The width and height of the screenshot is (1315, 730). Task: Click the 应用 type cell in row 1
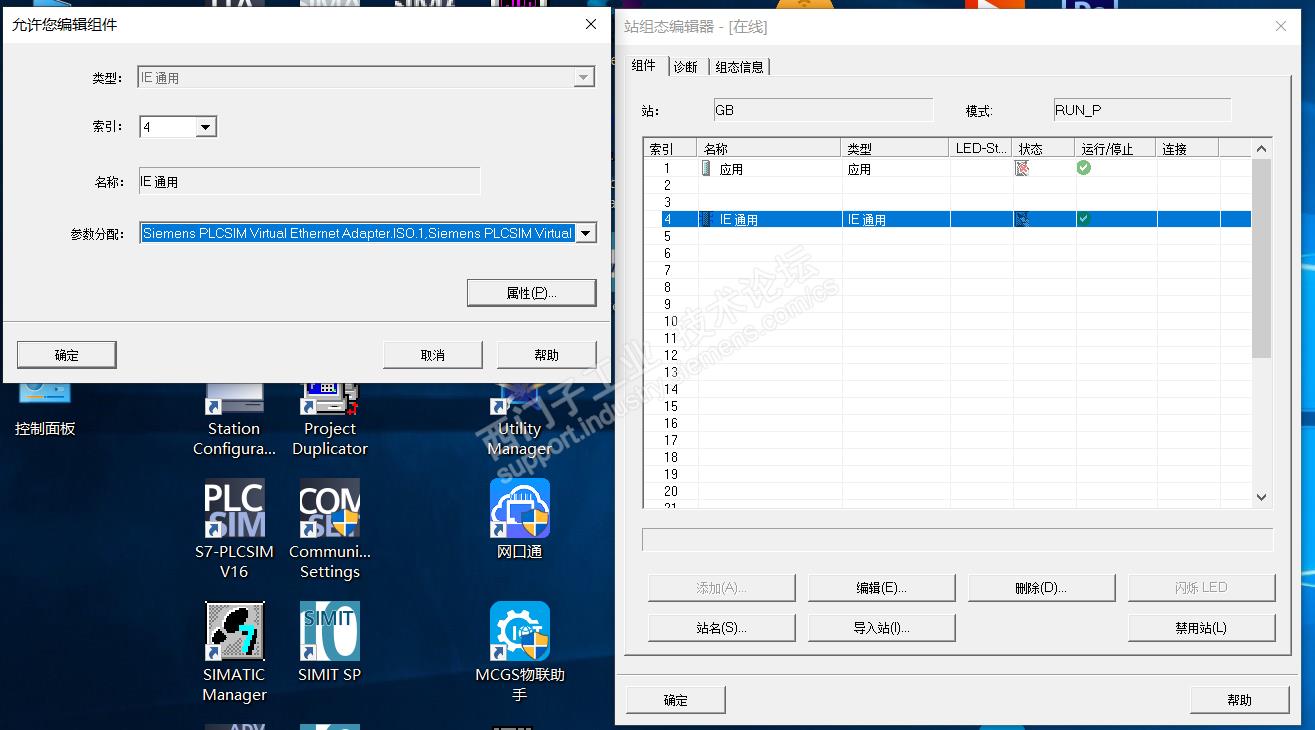click(895, 168)
